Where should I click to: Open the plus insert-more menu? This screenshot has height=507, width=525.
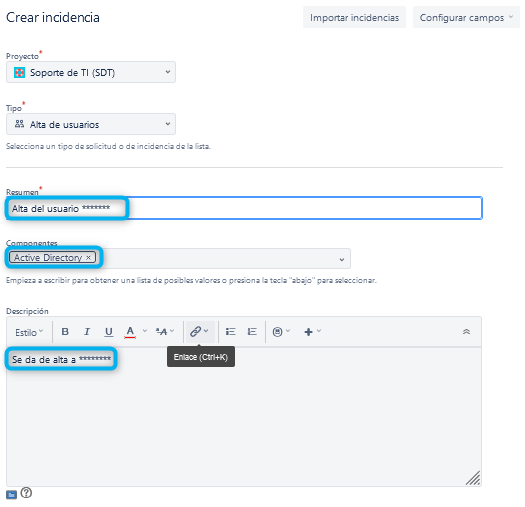[x=312, y=332]
